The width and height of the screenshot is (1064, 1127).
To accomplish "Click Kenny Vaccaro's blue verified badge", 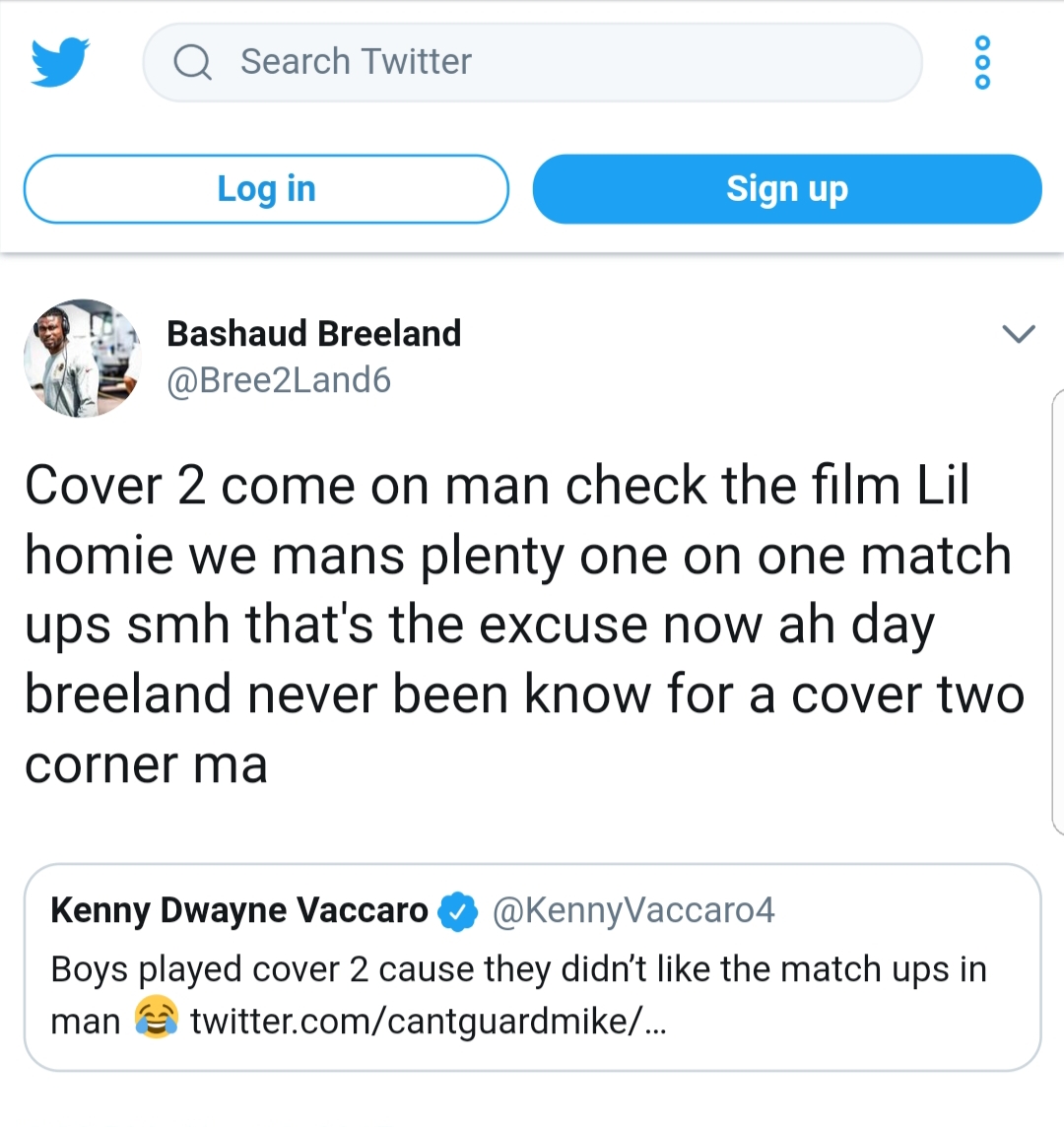I will click(457, 911).
